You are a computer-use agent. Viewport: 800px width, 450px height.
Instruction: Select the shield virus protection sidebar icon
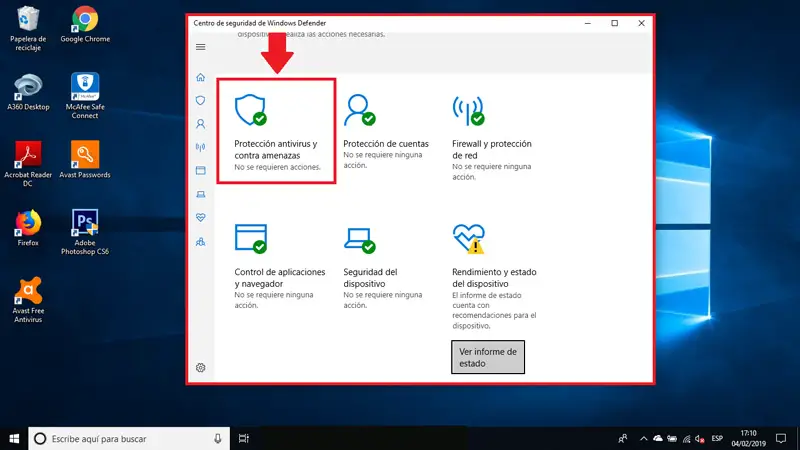[x=201, y=101]
